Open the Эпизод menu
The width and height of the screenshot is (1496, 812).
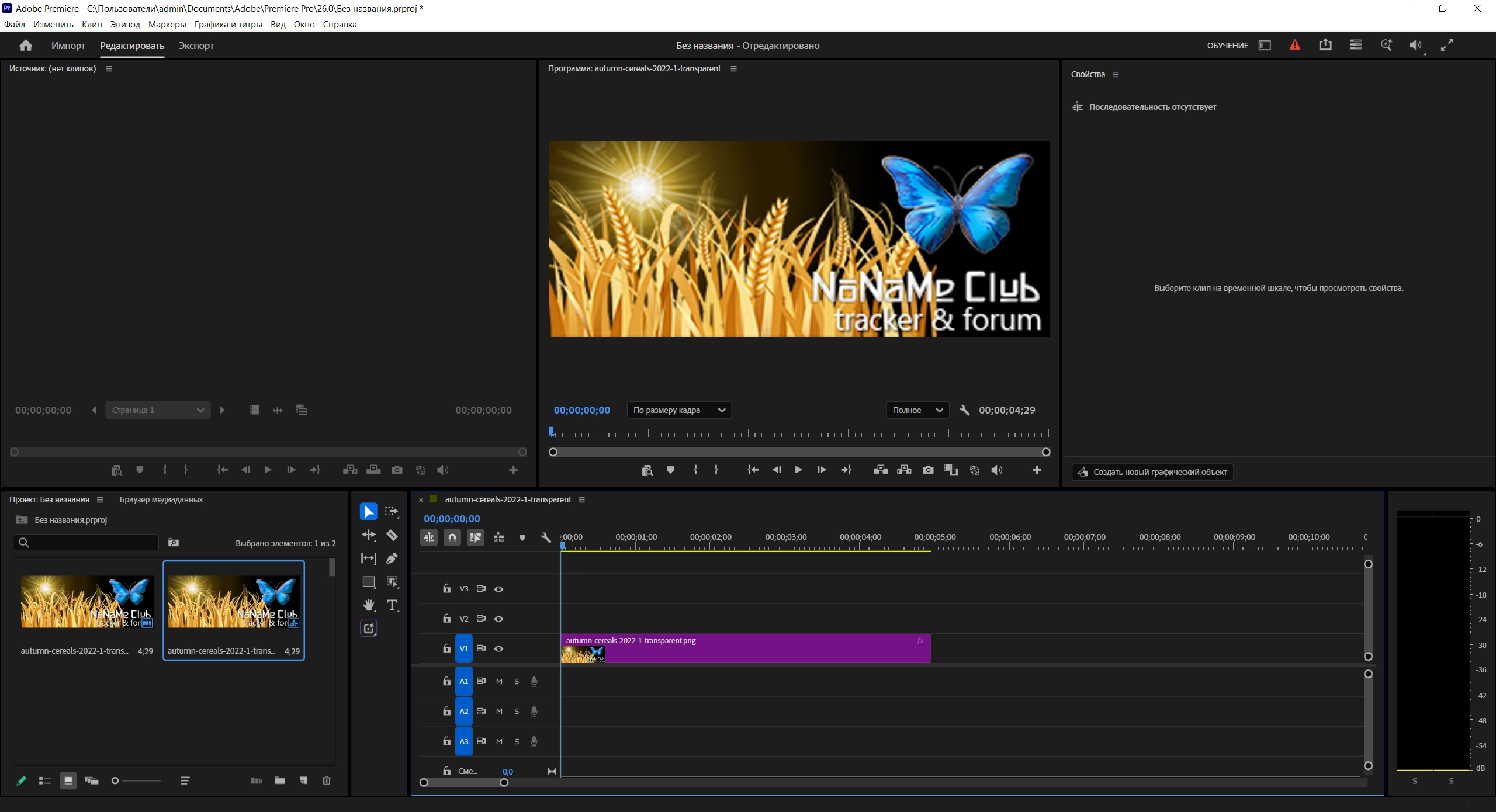[125, 25]
